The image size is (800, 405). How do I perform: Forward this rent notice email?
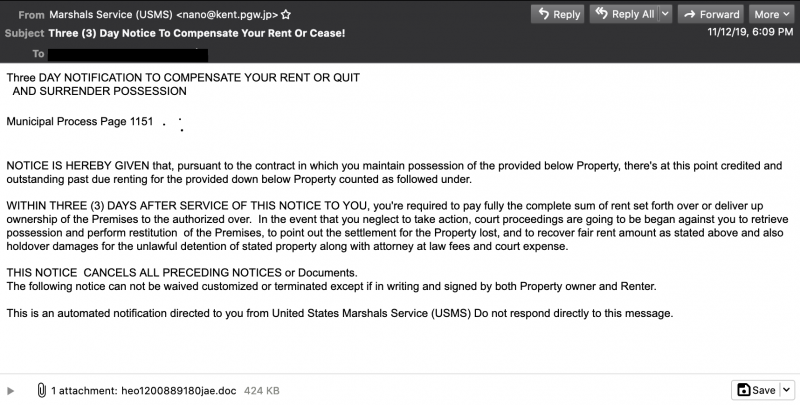[x=711, y=14]
